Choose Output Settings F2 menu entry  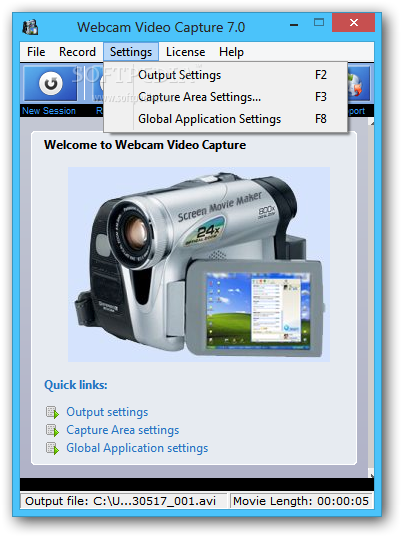(225, 75)
